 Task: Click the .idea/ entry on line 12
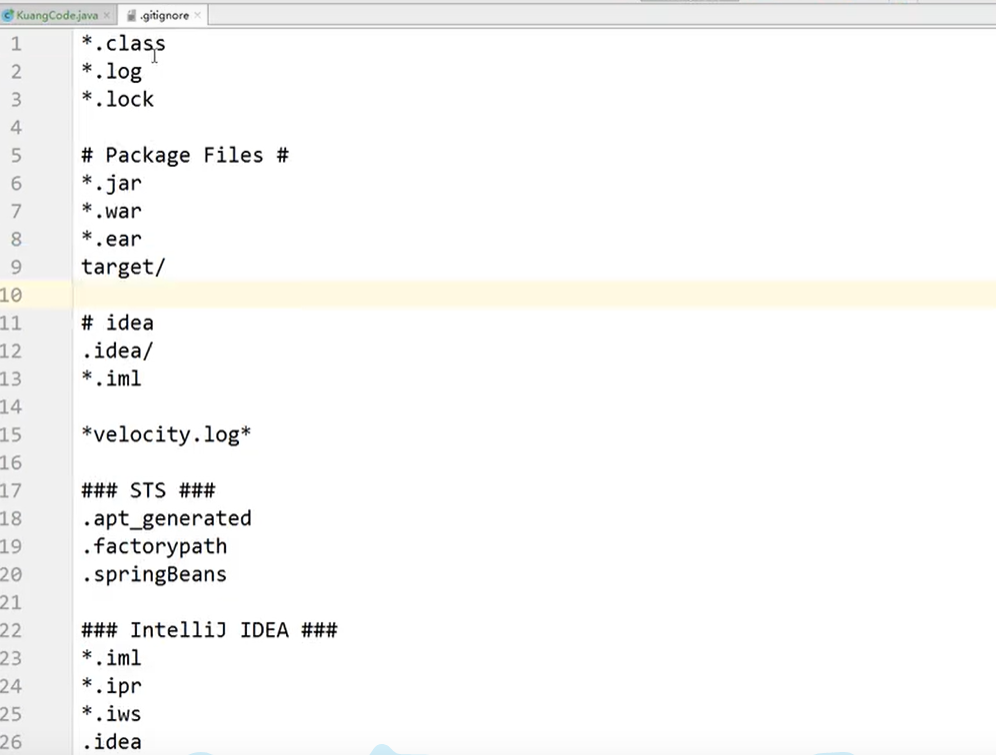pyautogui.click(x=118, y=351)
